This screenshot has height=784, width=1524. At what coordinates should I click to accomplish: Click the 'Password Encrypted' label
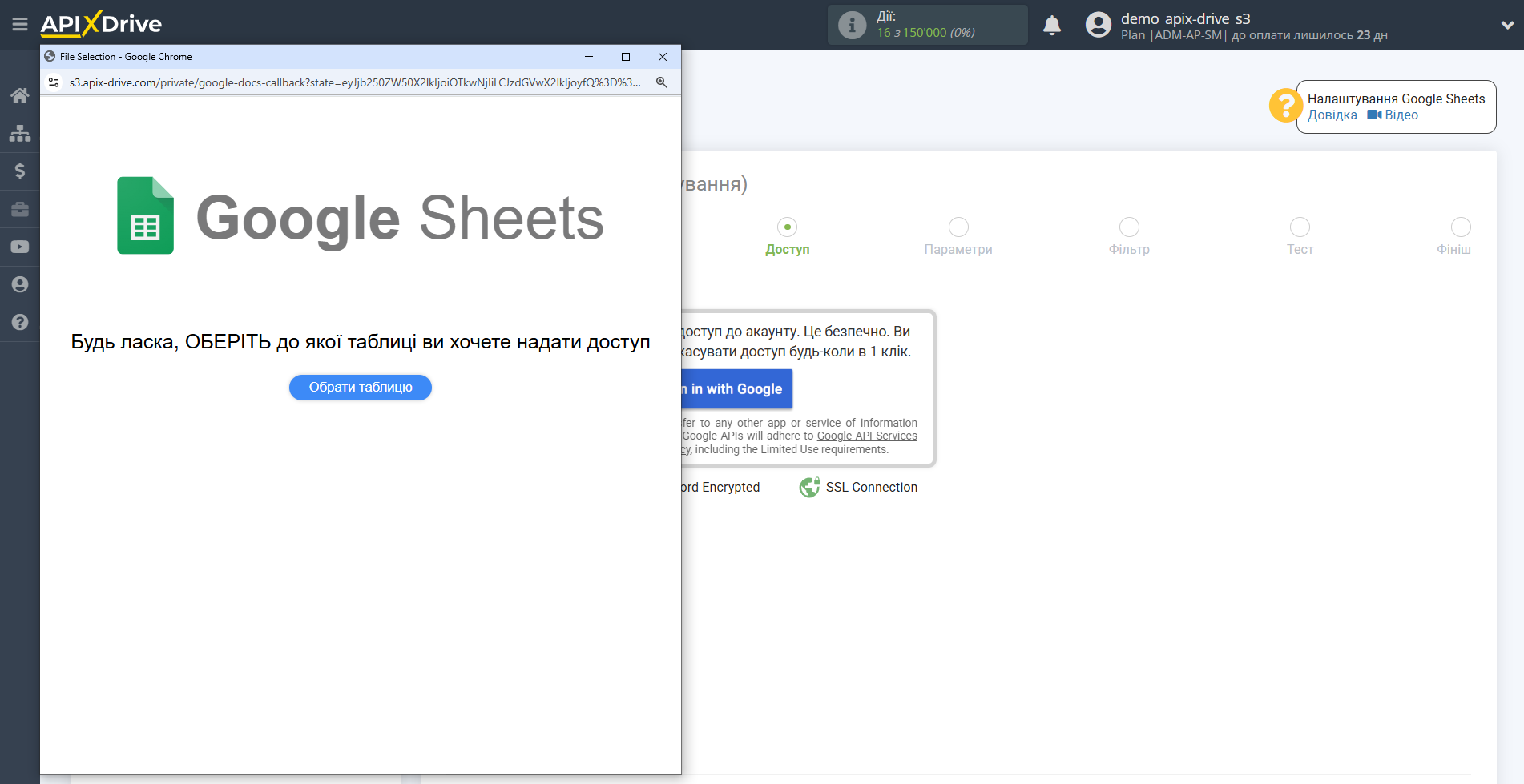tap(720, 487)
